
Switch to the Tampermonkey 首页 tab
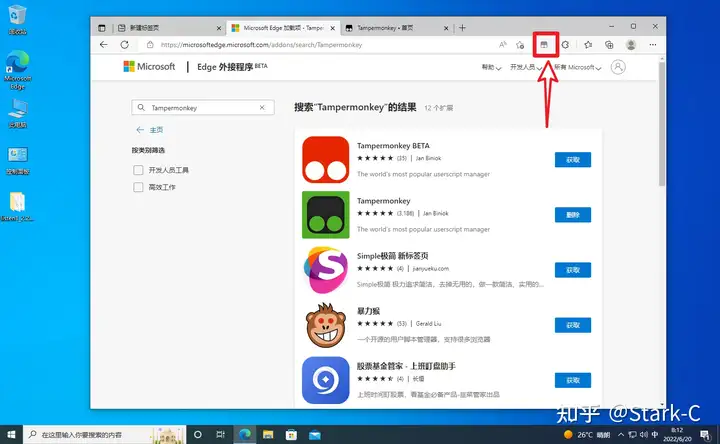coord(397,28)
